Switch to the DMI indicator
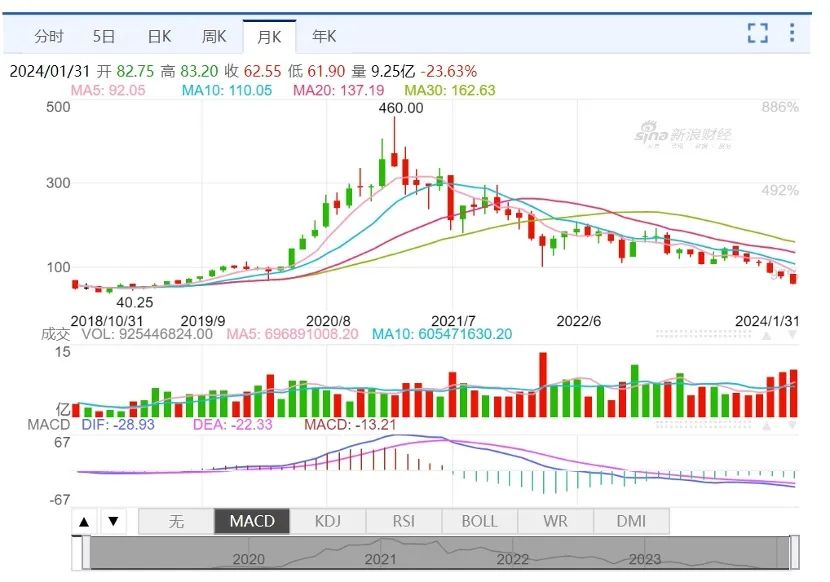Screen dimensions: 830x582 (x=631, y=521)
